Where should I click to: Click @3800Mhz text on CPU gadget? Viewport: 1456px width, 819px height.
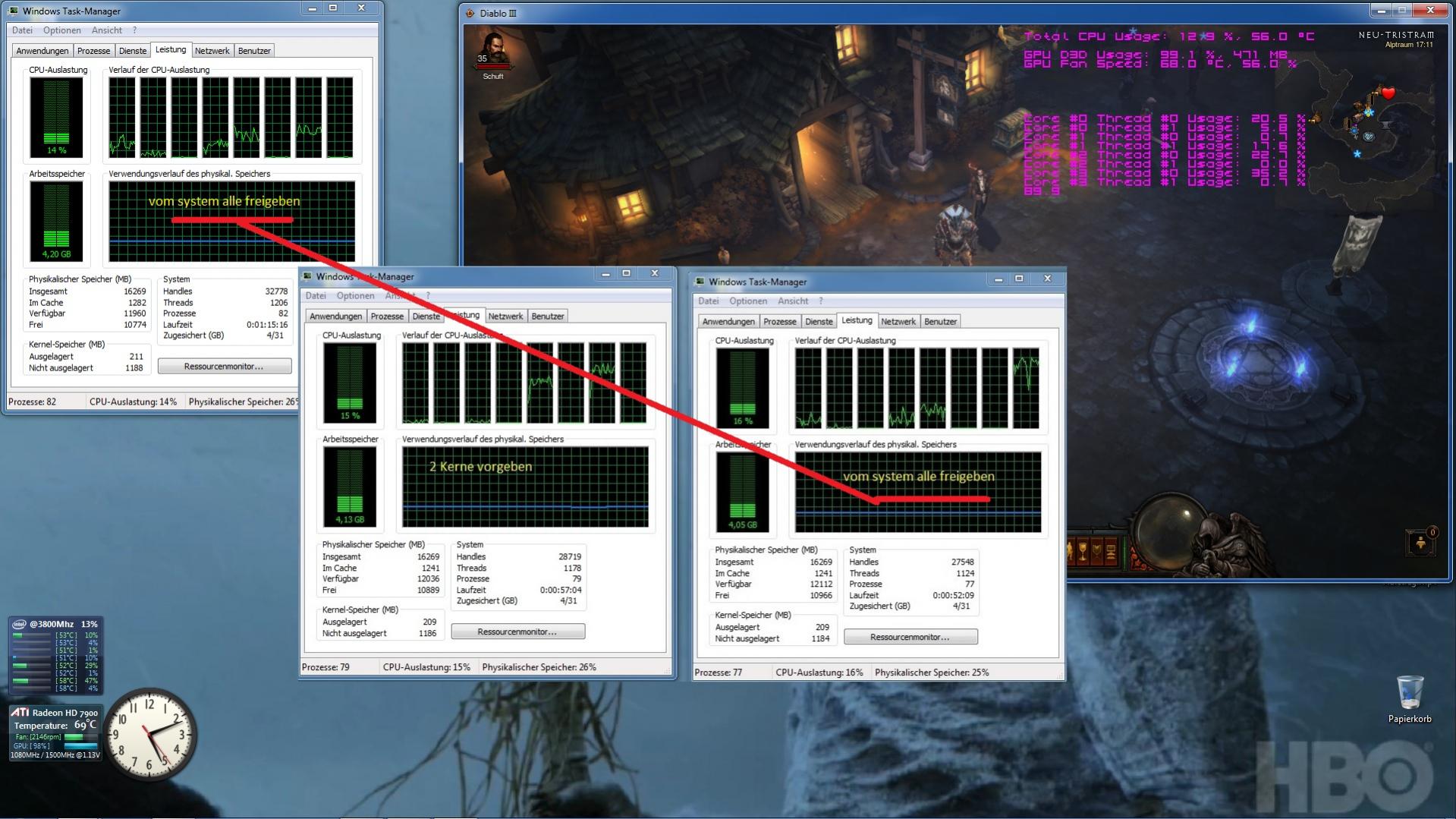point(51,624)
